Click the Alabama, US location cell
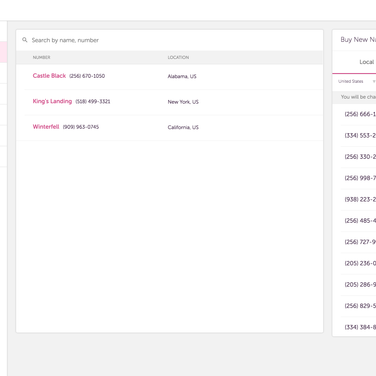 click(x=182, y=76)
